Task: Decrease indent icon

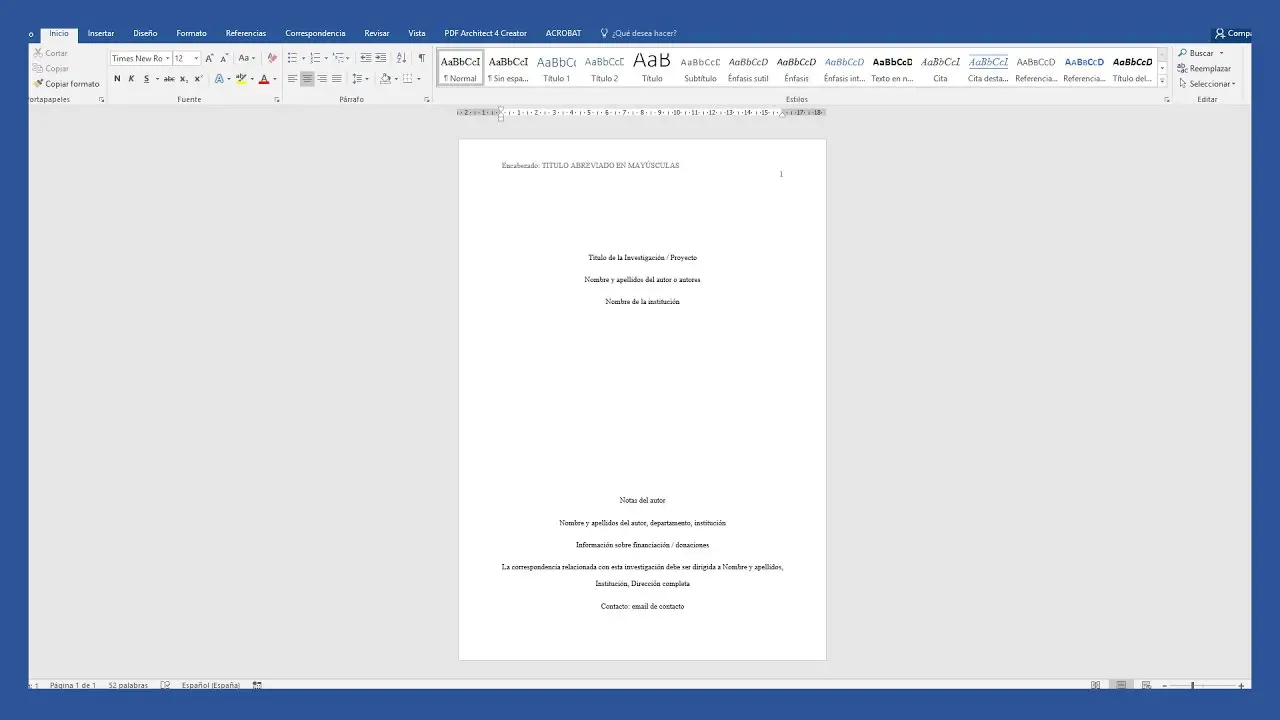Action: pyautogui.click(x=366, y=58)
